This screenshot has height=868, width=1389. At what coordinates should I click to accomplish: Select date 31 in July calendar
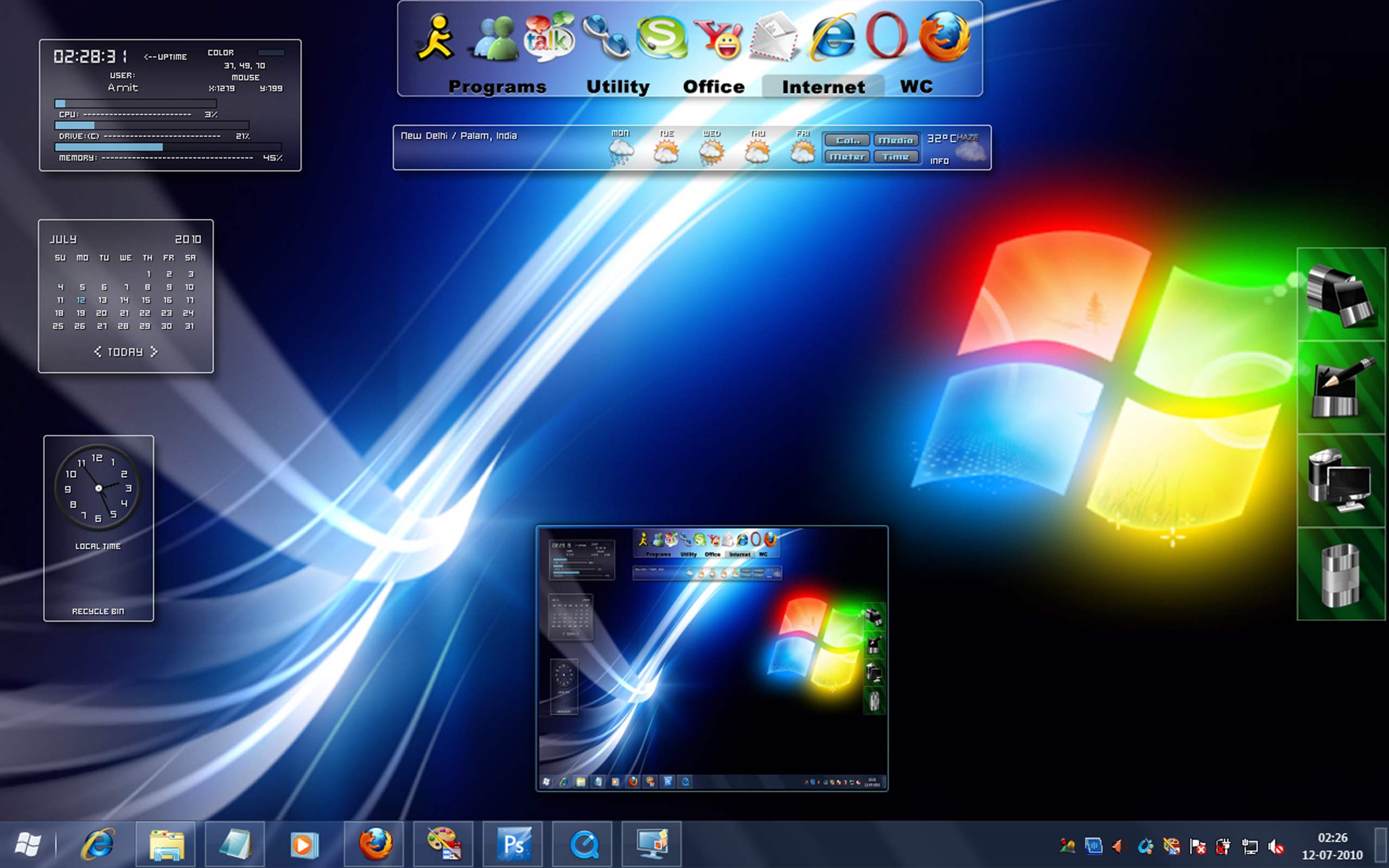(x=189, y=326)
